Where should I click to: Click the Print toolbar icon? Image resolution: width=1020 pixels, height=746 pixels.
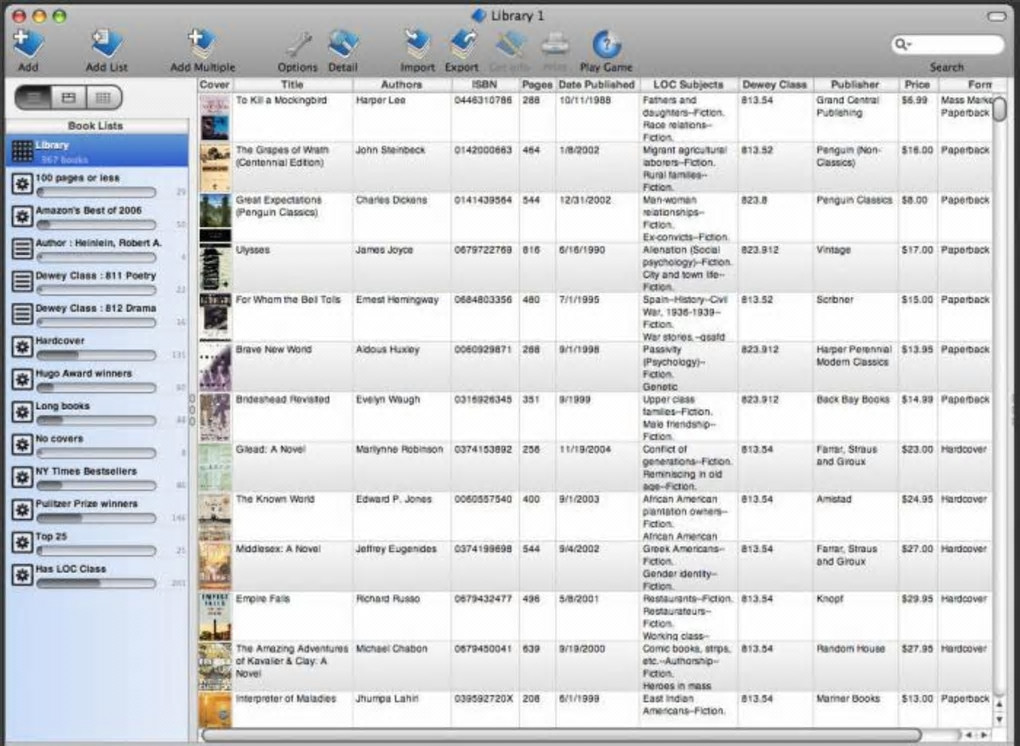[x=556, y=44]
